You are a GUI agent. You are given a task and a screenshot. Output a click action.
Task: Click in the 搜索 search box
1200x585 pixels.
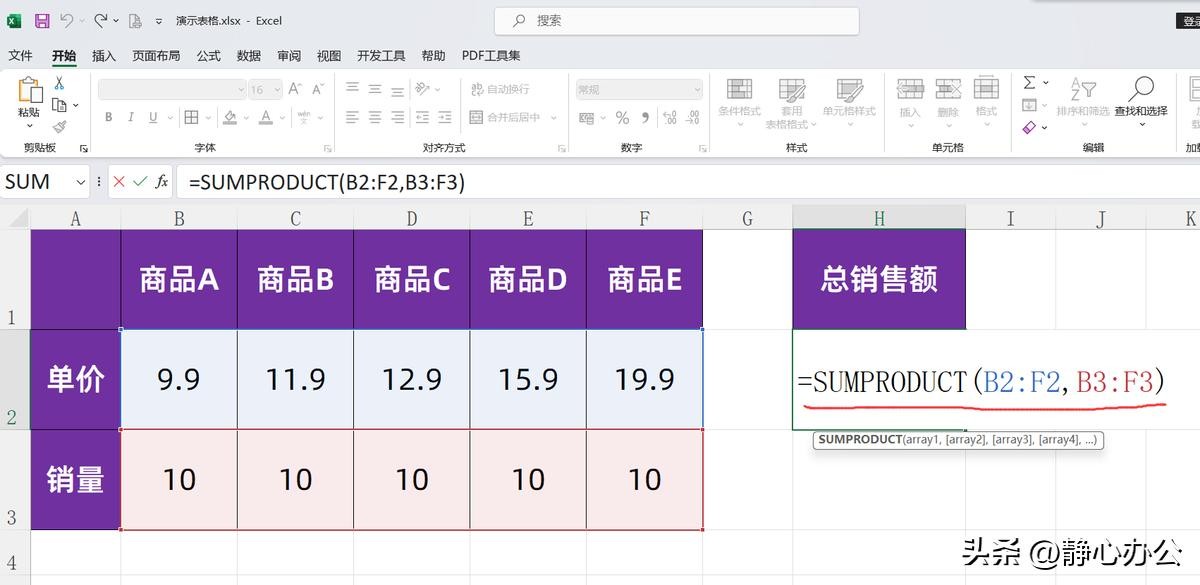[x=676, y=20]
